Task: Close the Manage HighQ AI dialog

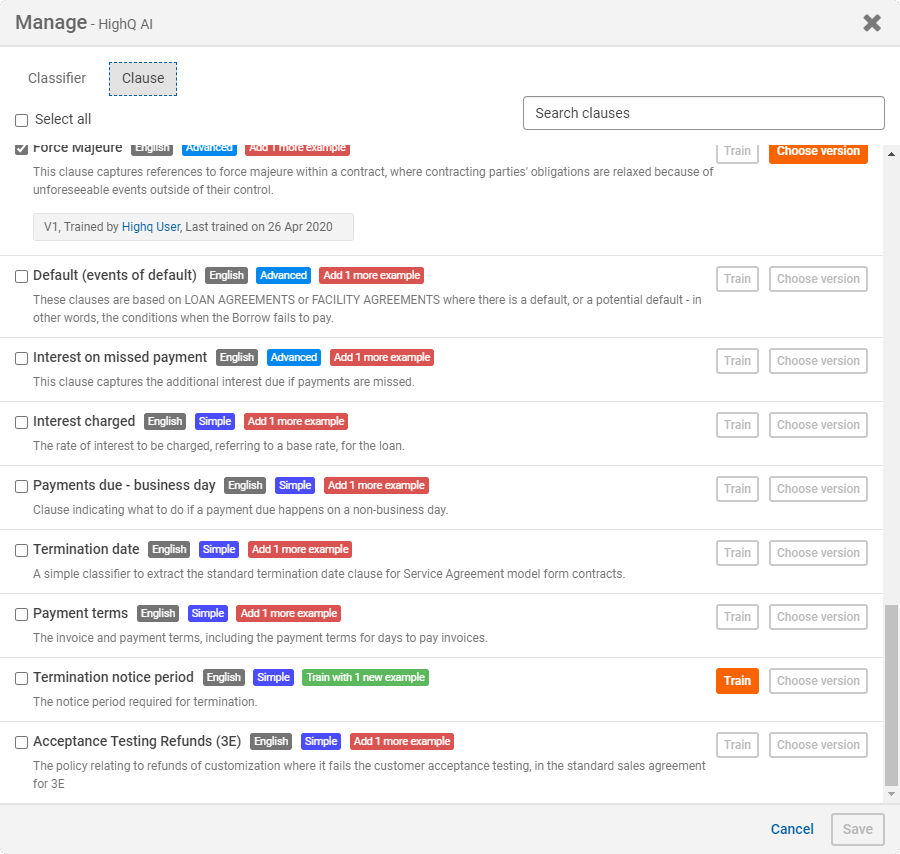Action: coord(872,23)
